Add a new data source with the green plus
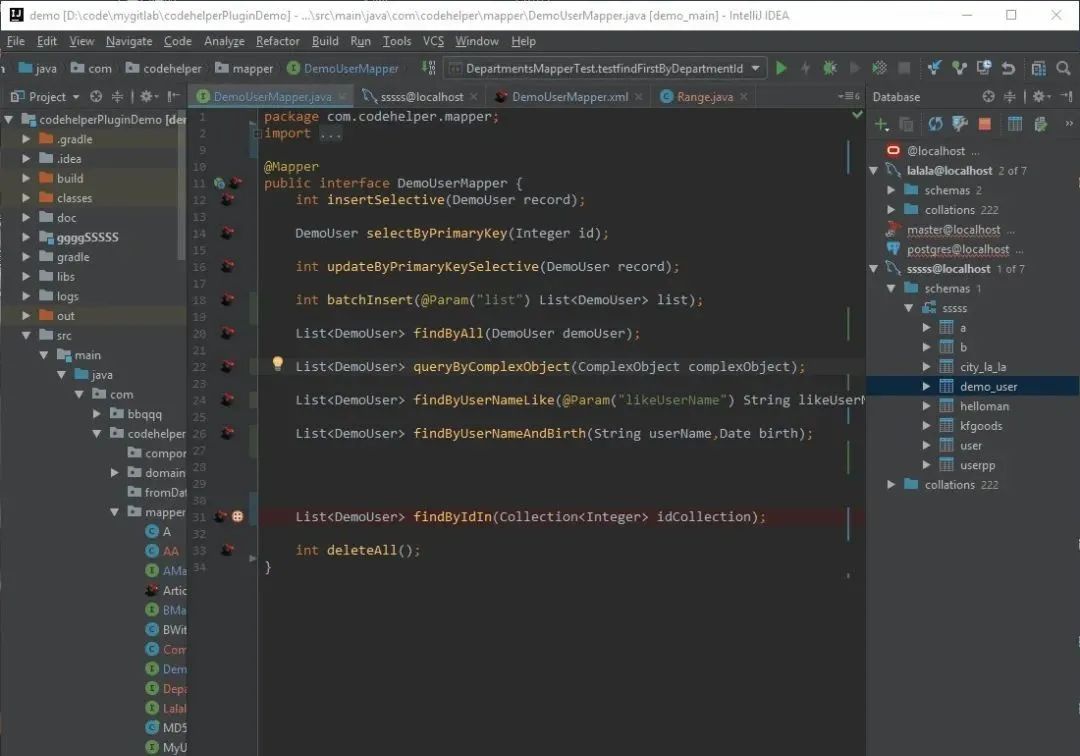1080x756 pixels. [881, 123]
